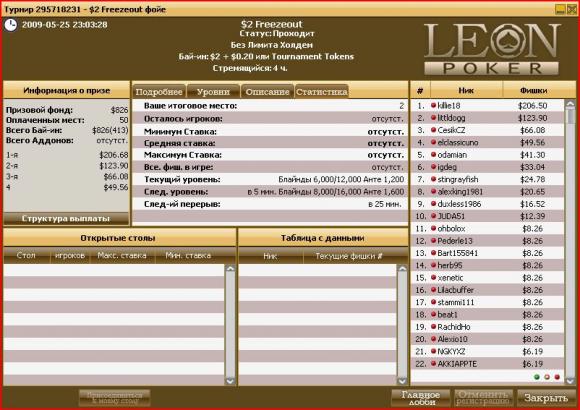Click the Структура выплаты button

(x=66, y=218)
